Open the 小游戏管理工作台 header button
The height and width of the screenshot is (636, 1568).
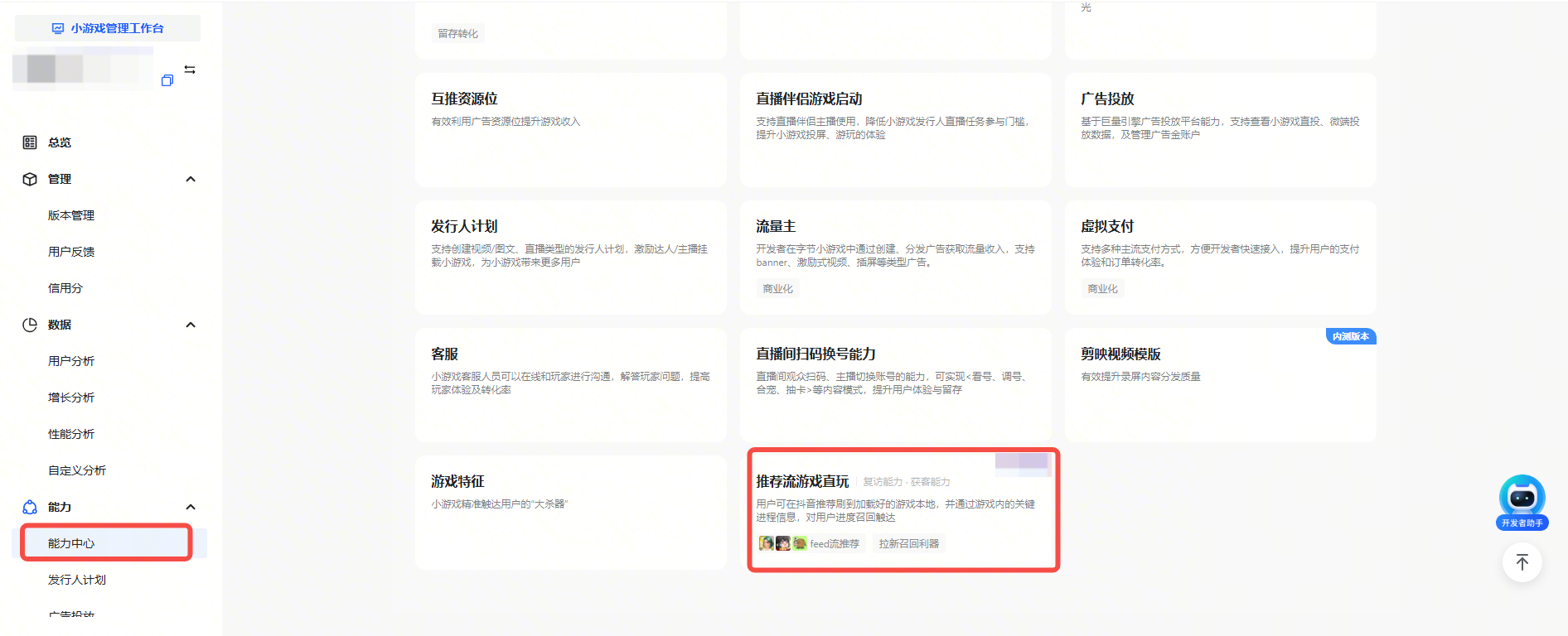point(108,28)
